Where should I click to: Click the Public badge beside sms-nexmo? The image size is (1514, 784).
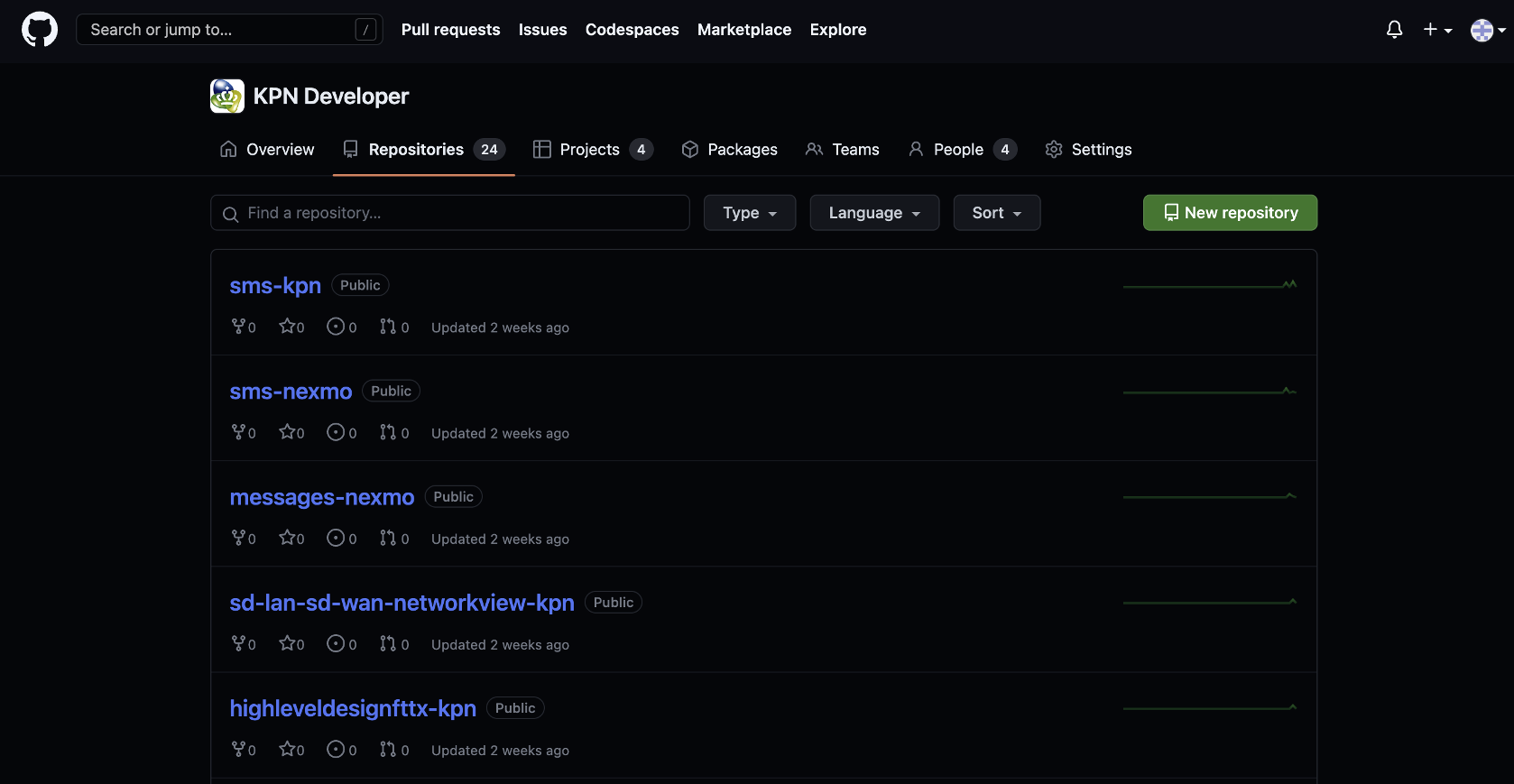pos(391,391)
